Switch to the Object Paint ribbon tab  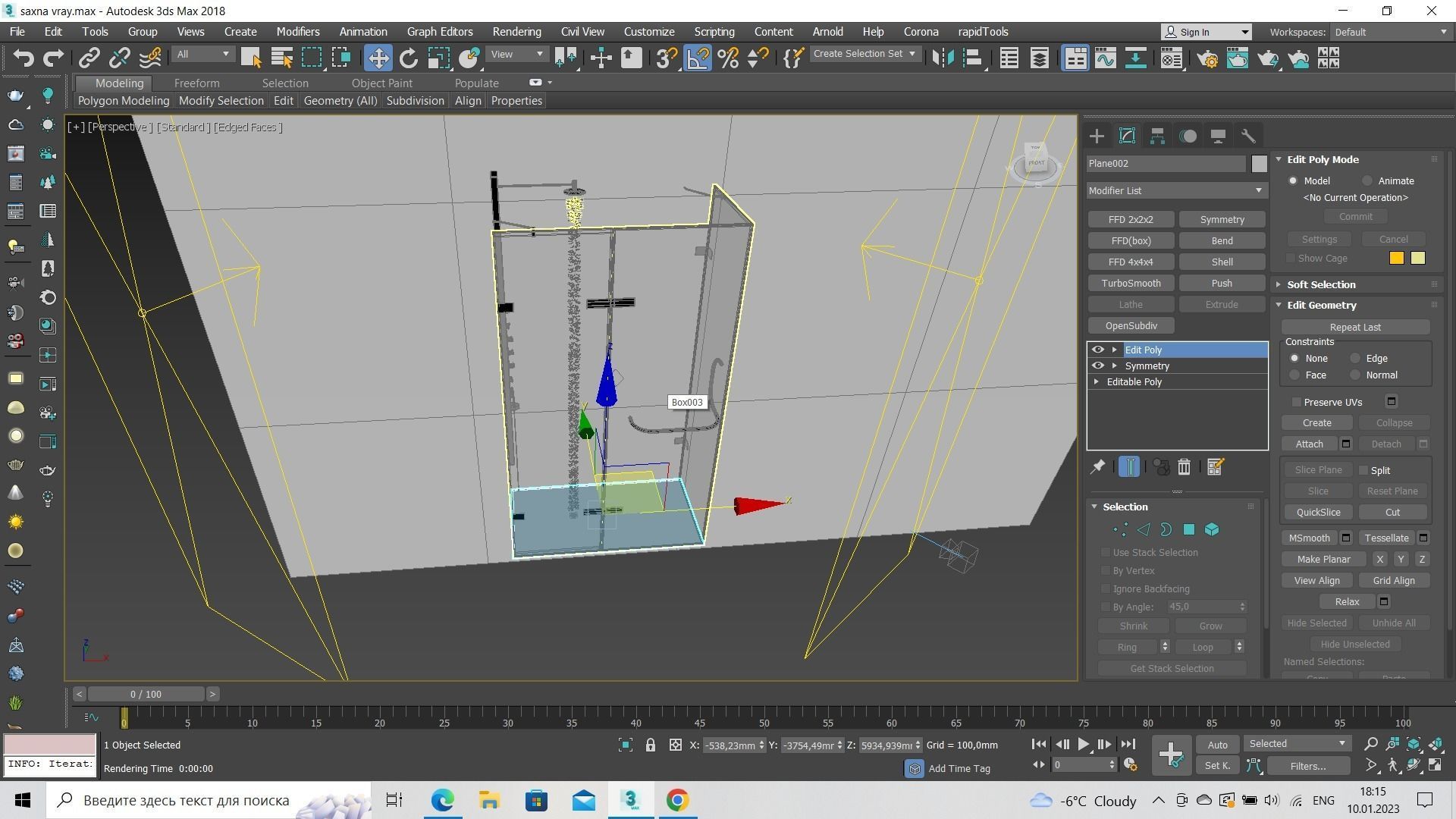coord(382,83)
